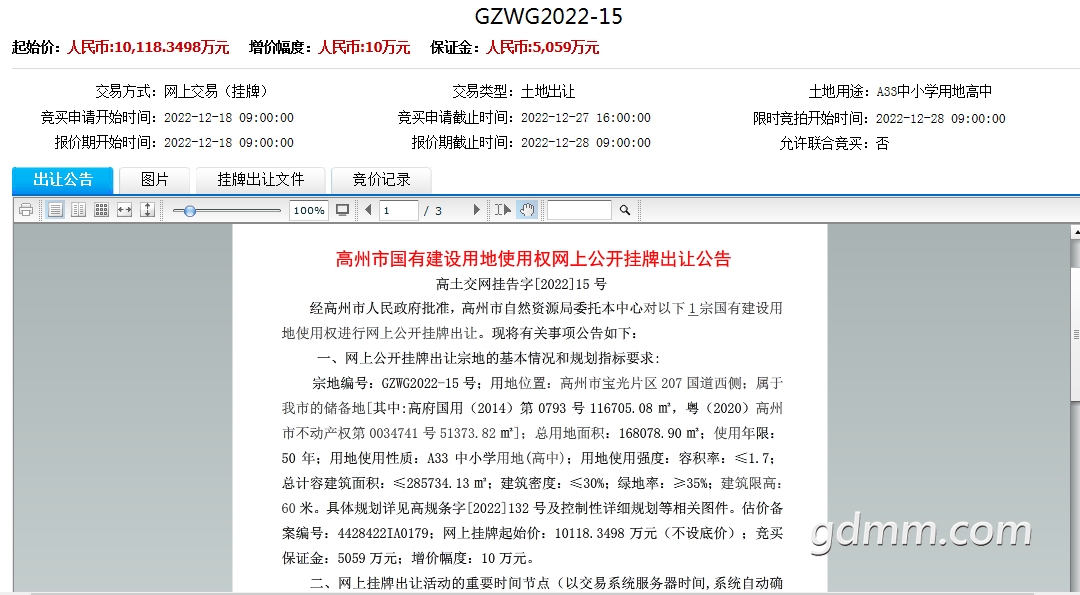Fit document to width
Viewport: 1080px width, 595px height.
pyautogui.click(x=125, y=210)
